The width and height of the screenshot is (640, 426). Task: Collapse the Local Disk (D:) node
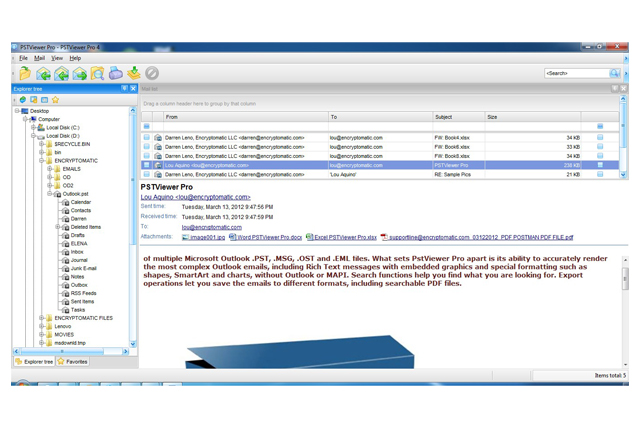click(33, 136)
